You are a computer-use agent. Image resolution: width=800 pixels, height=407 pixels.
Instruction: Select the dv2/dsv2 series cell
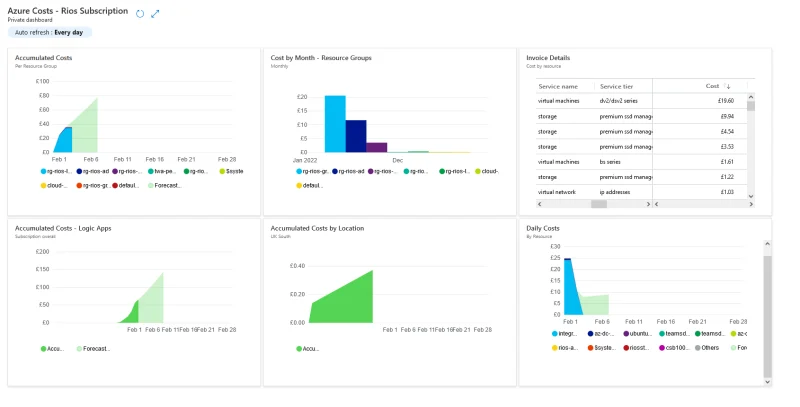point(618,101)
